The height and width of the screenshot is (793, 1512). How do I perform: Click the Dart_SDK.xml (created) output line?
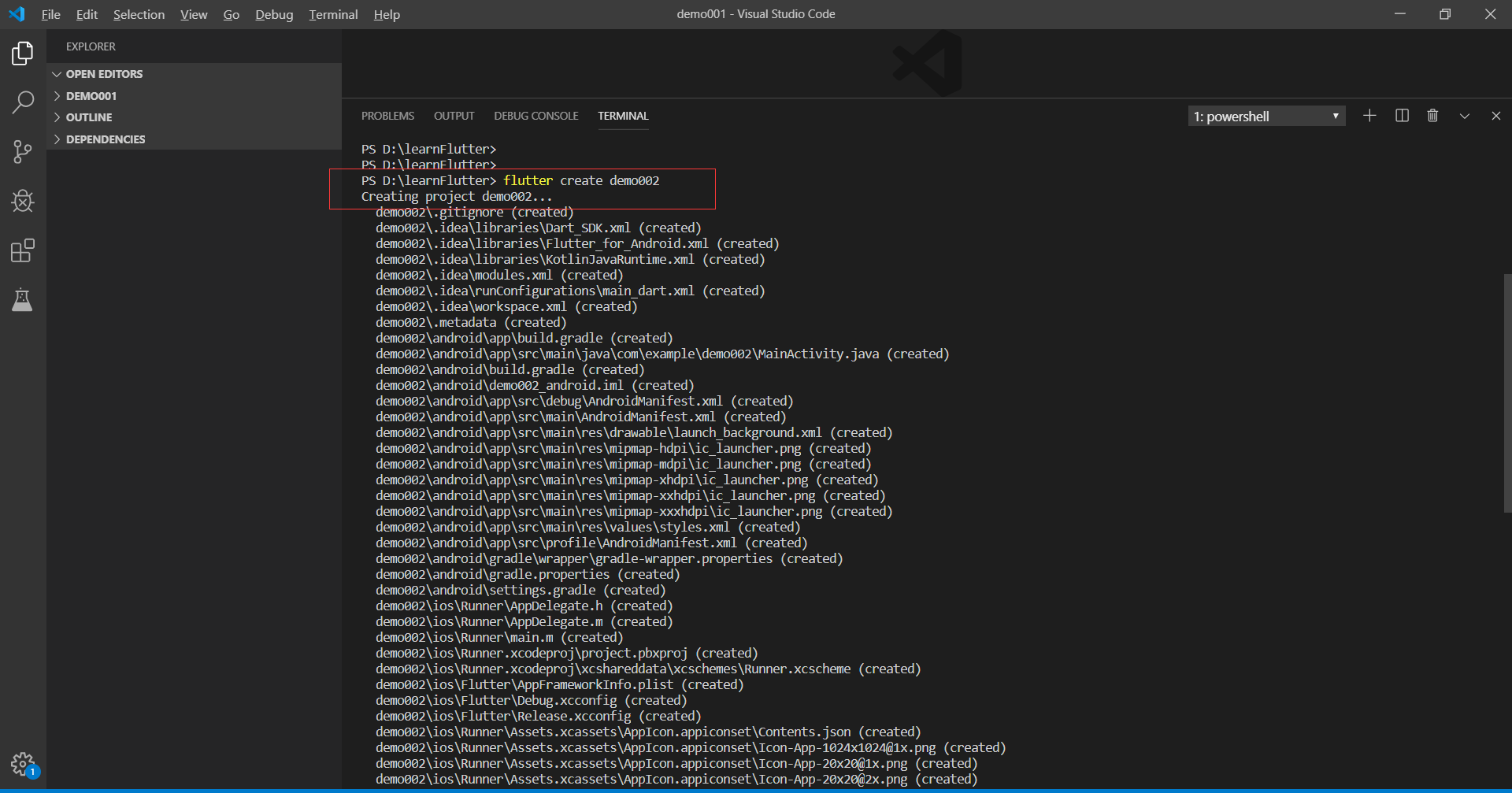click(x=538, y=228)
